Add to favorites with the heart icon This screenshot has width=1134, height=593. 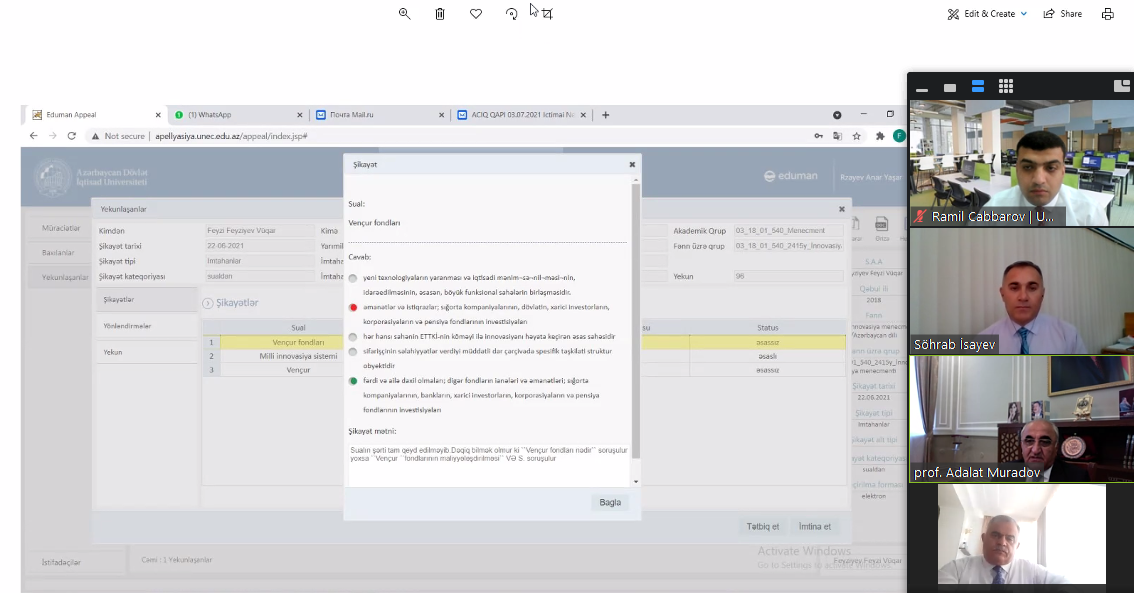476,14
